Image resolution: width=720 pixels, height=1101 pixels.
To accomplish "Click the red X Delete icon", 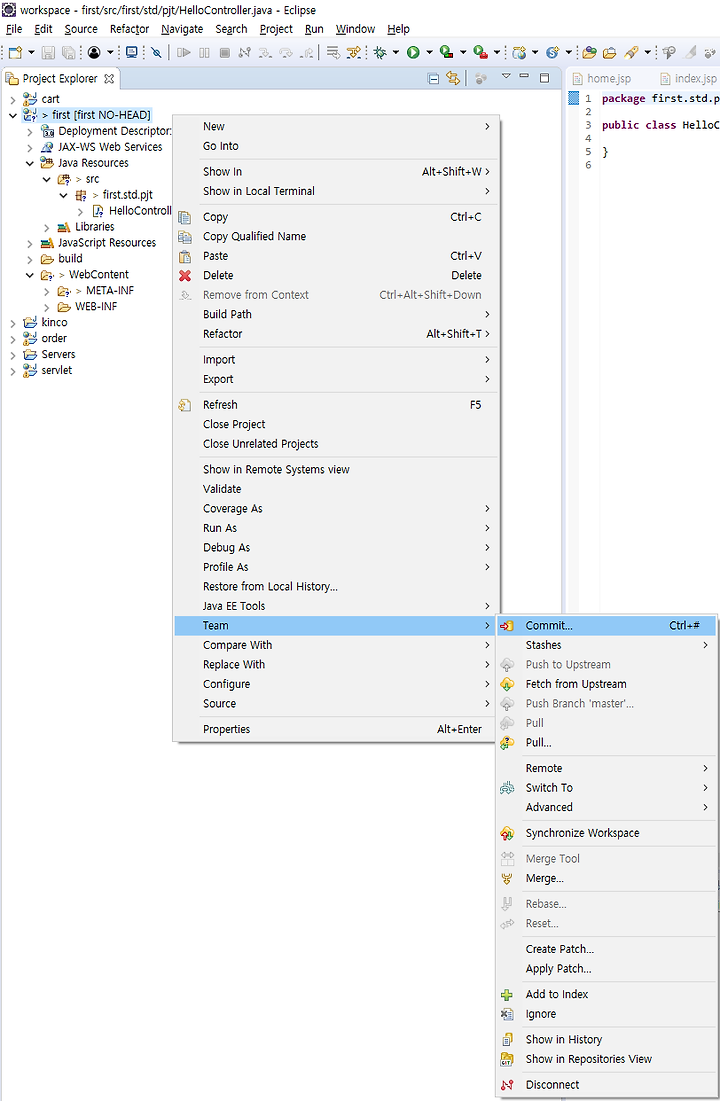I will point(185,276).
